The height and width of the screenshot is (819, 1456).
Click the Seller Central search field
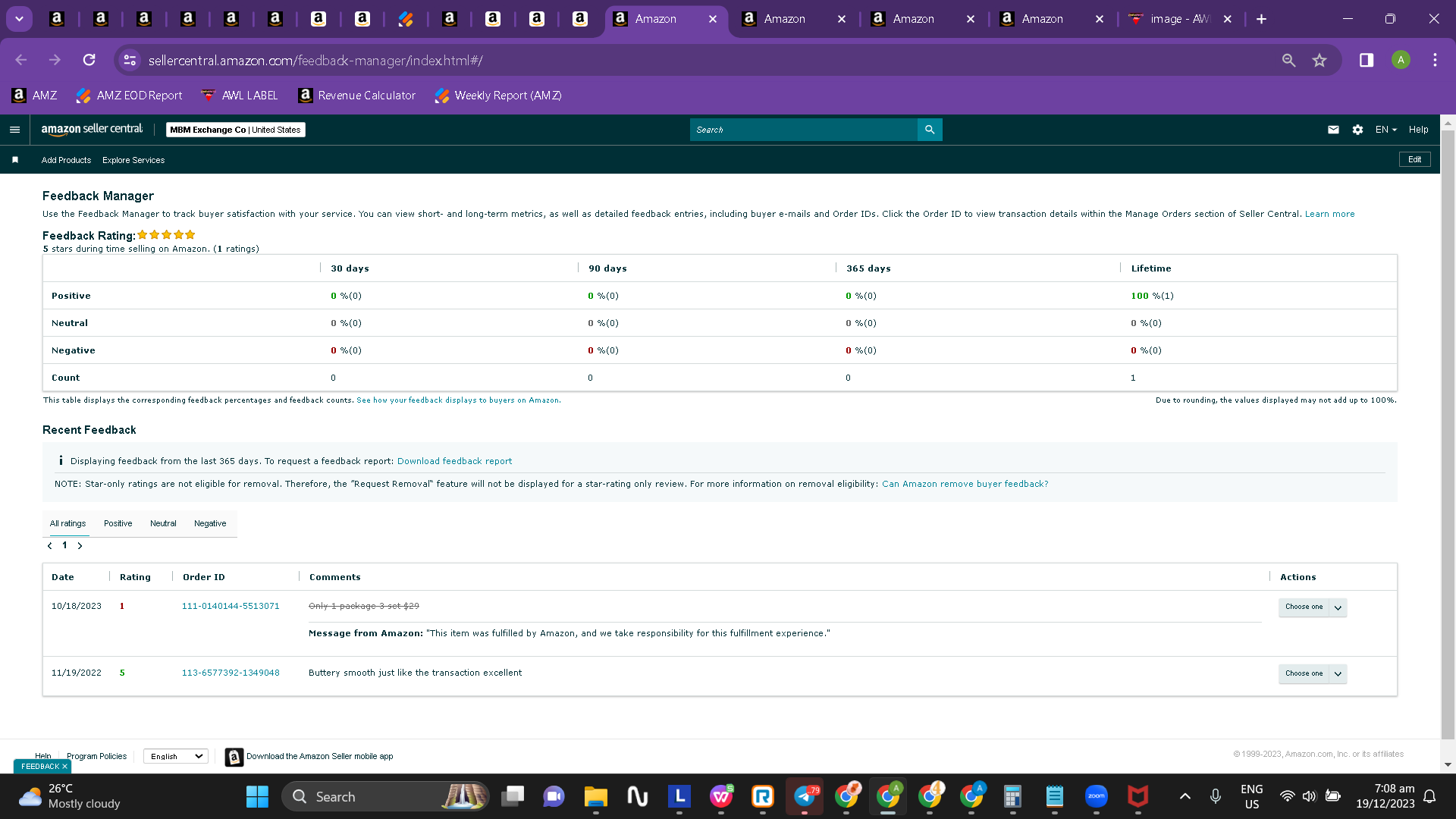coord(804,130)
